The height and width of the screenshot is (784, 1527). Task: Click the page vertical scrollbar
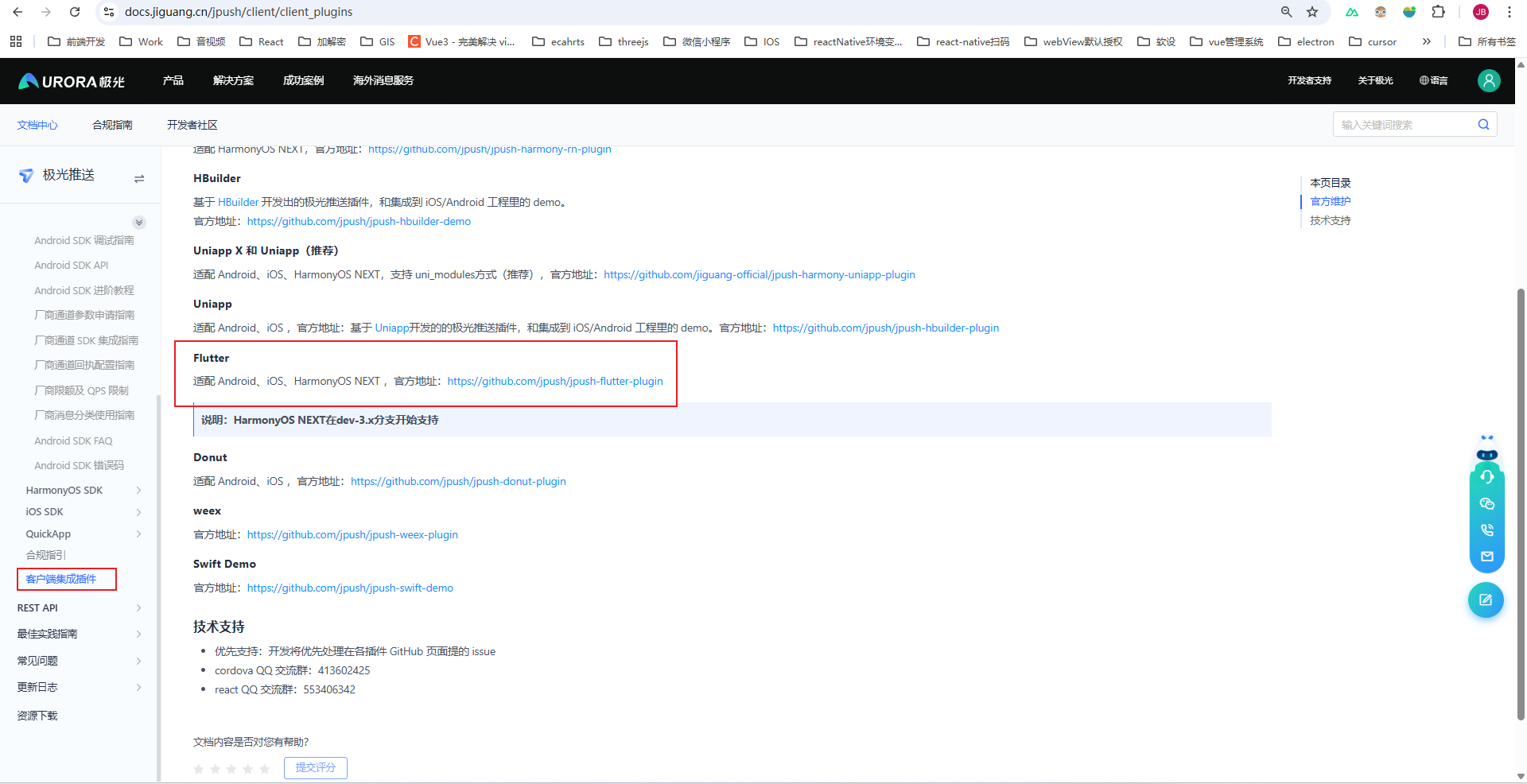(x=1521, y=504)
